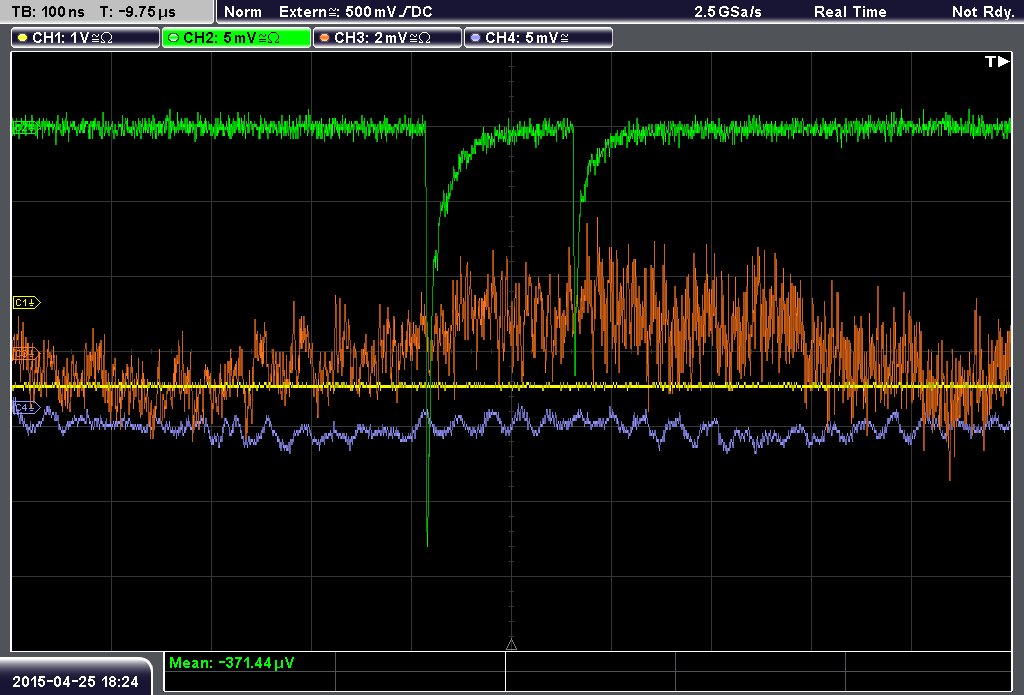This screenshot has height=695, width=1024.
Task: Click the 2.5 GSa/s sample rate readout
Action: point(728,12)
